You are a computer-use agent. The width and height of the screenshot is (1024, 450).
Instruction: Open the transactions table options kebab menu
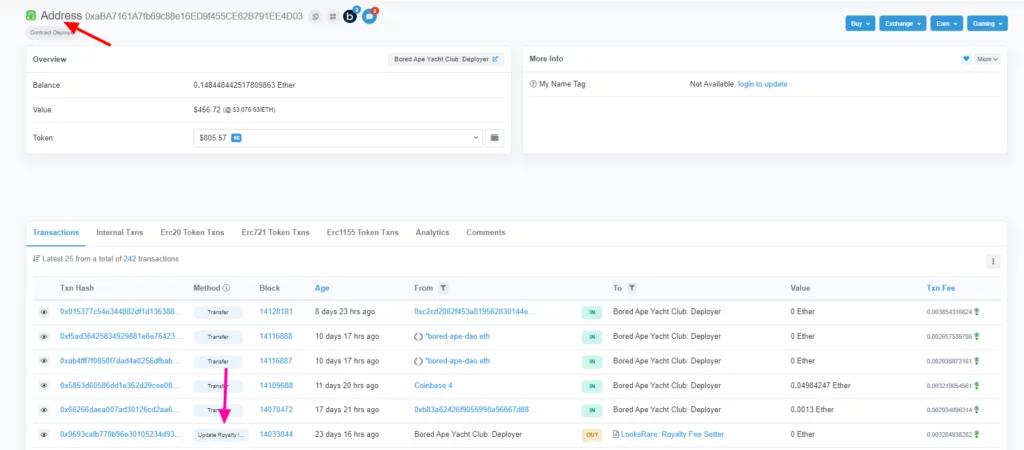coord(993,261)
